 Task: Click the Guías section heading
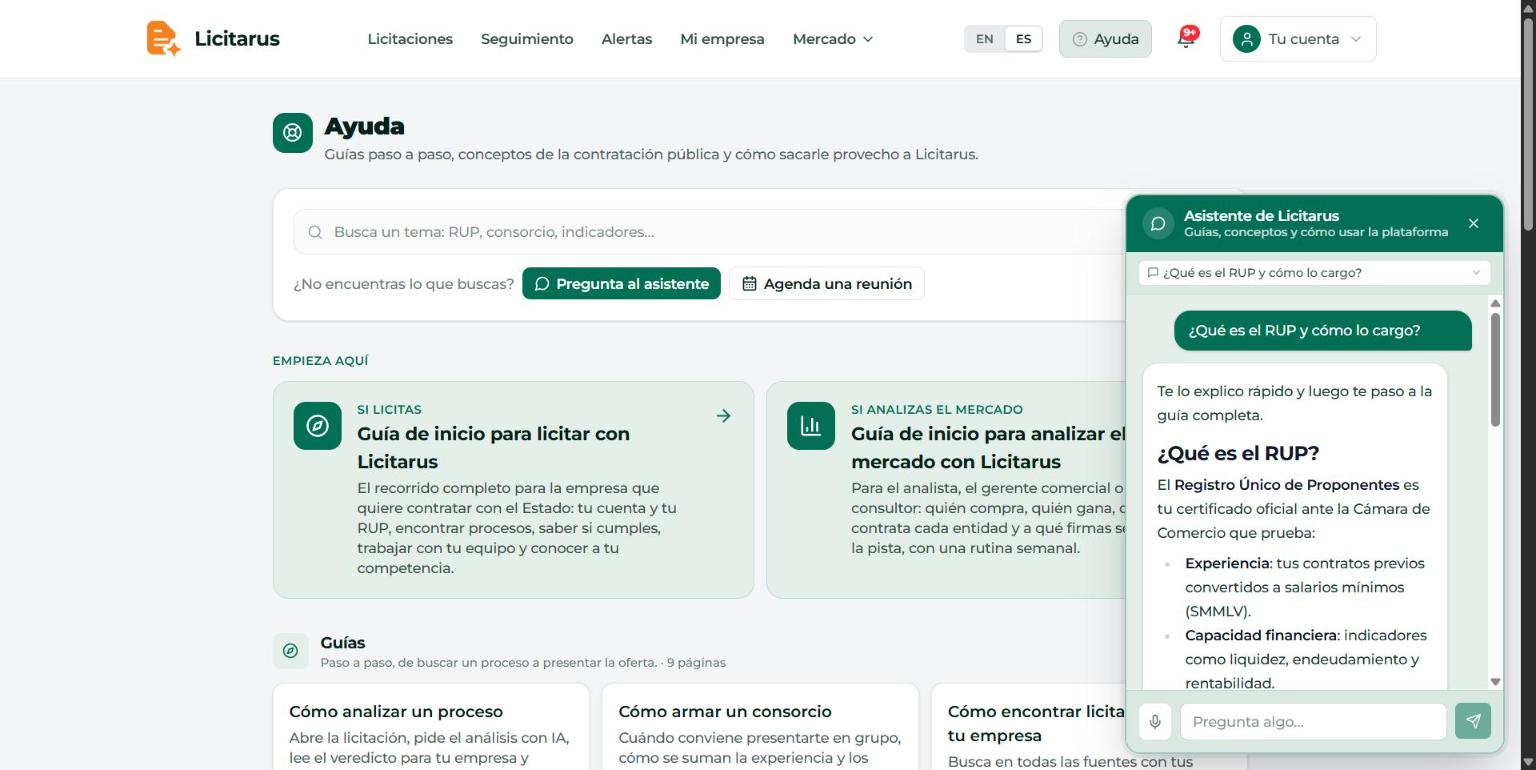pyautogui.click(x=343, y=643)
